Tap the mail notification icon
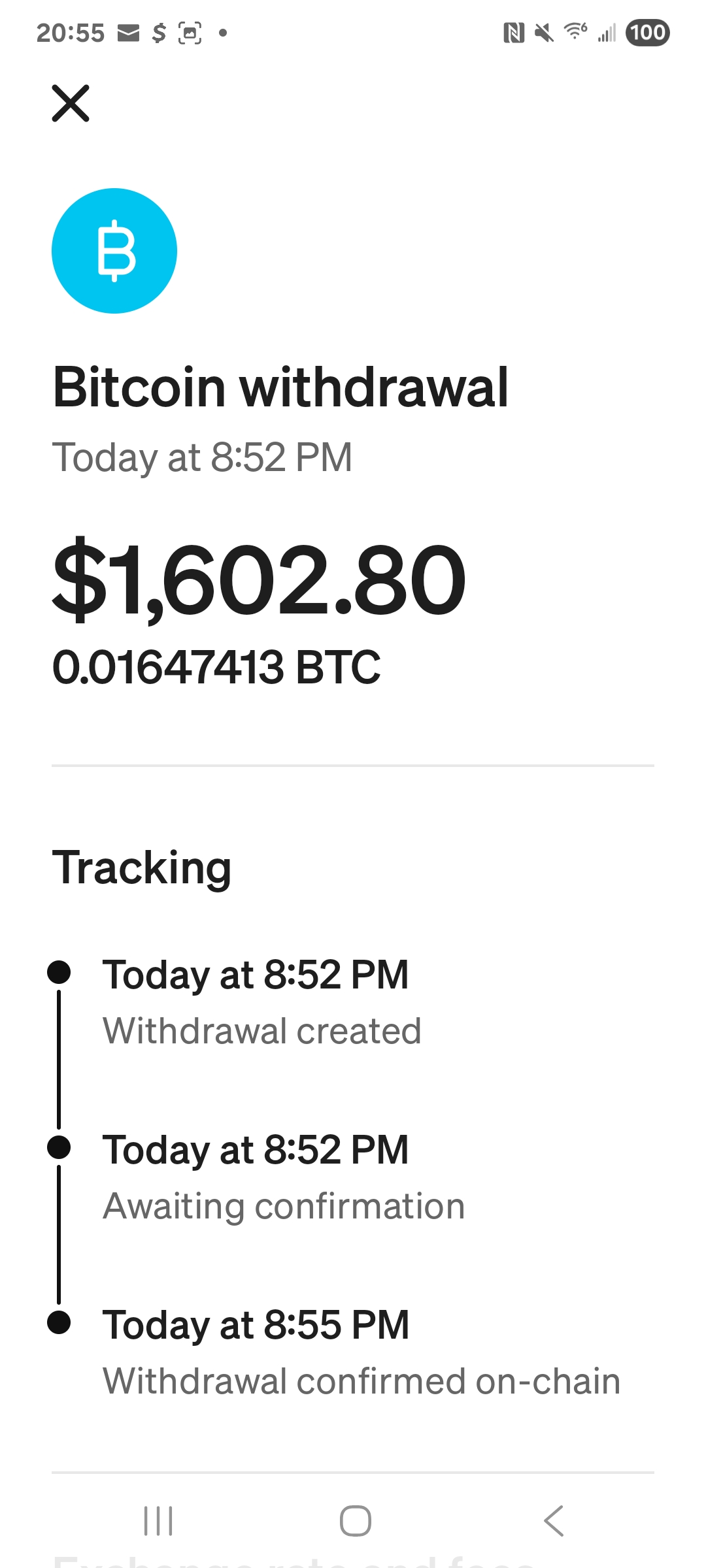Screen dimensions: 706x1568 (128, 33)
